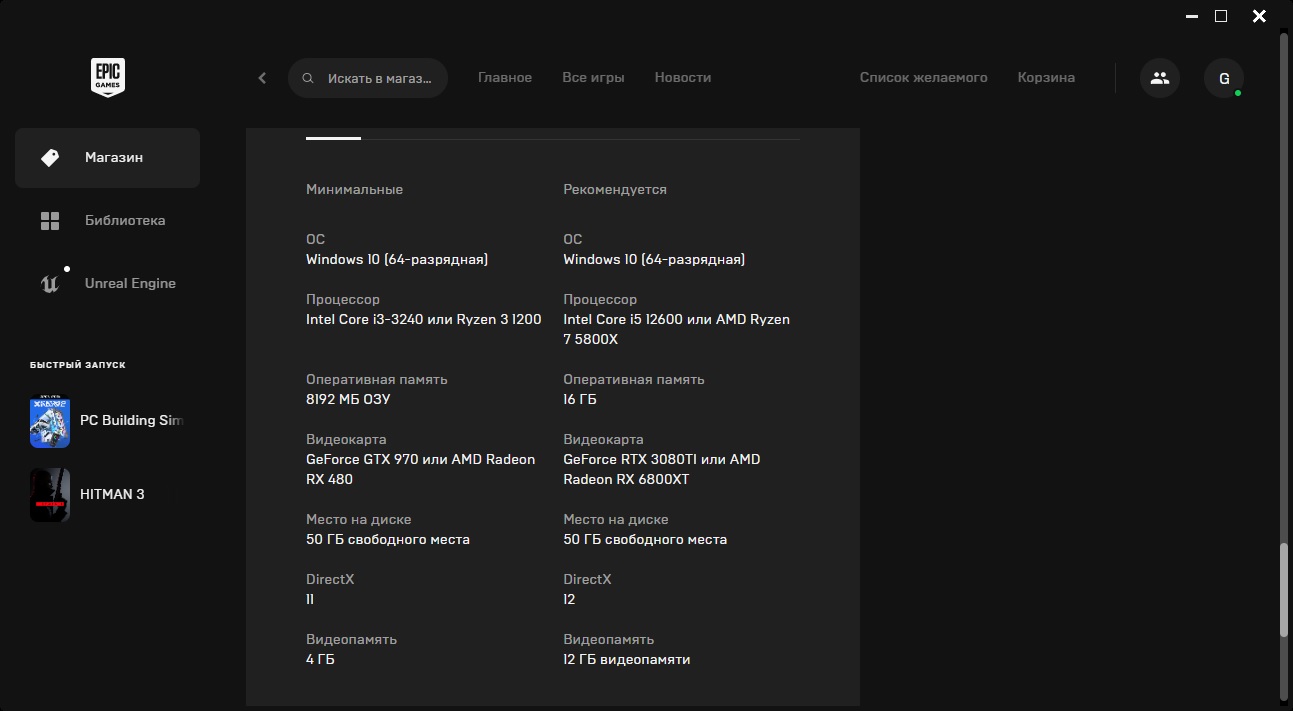
Task: Select HITMAN 3 quick launch entry
Action: (x=107, y=495)
